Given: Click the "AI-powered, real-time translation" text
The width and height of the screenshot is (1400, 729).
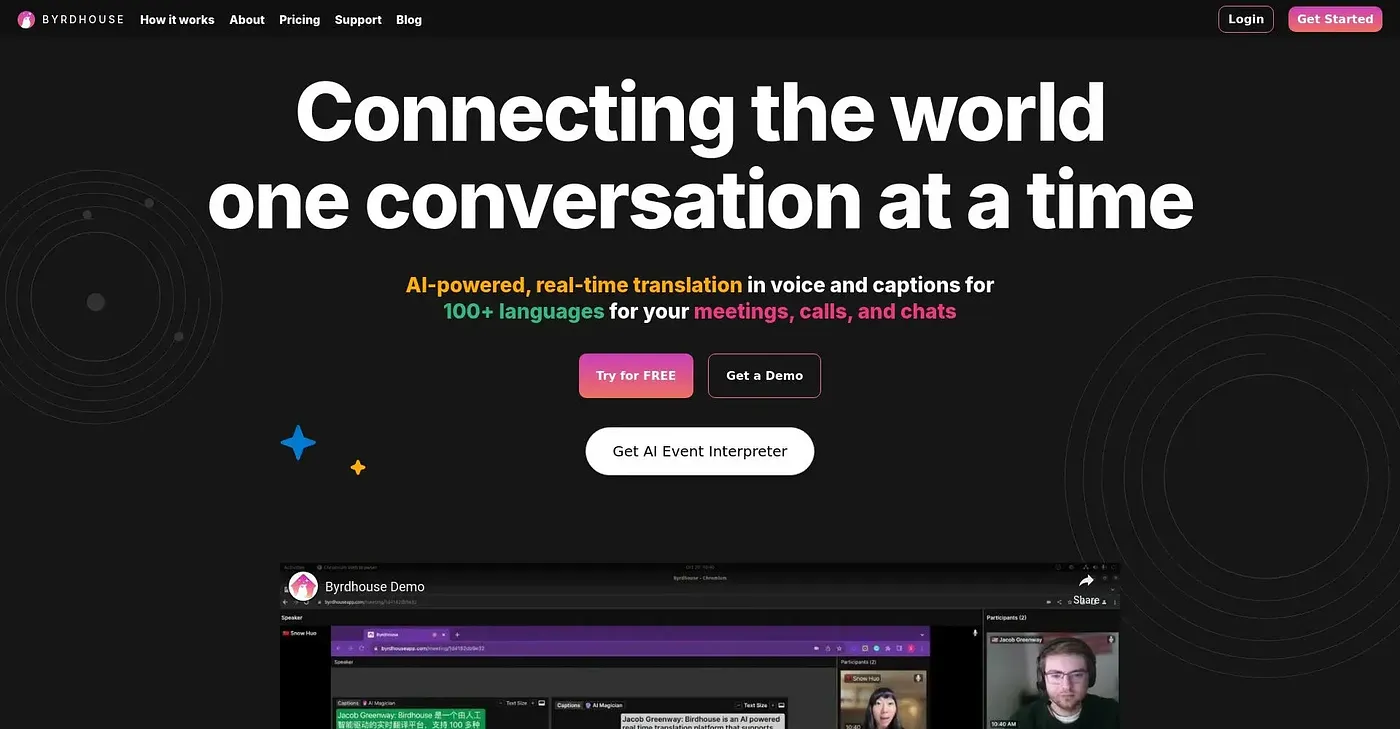Looking at the screenshot, I should pyautogui.click(x=574, y=285).
